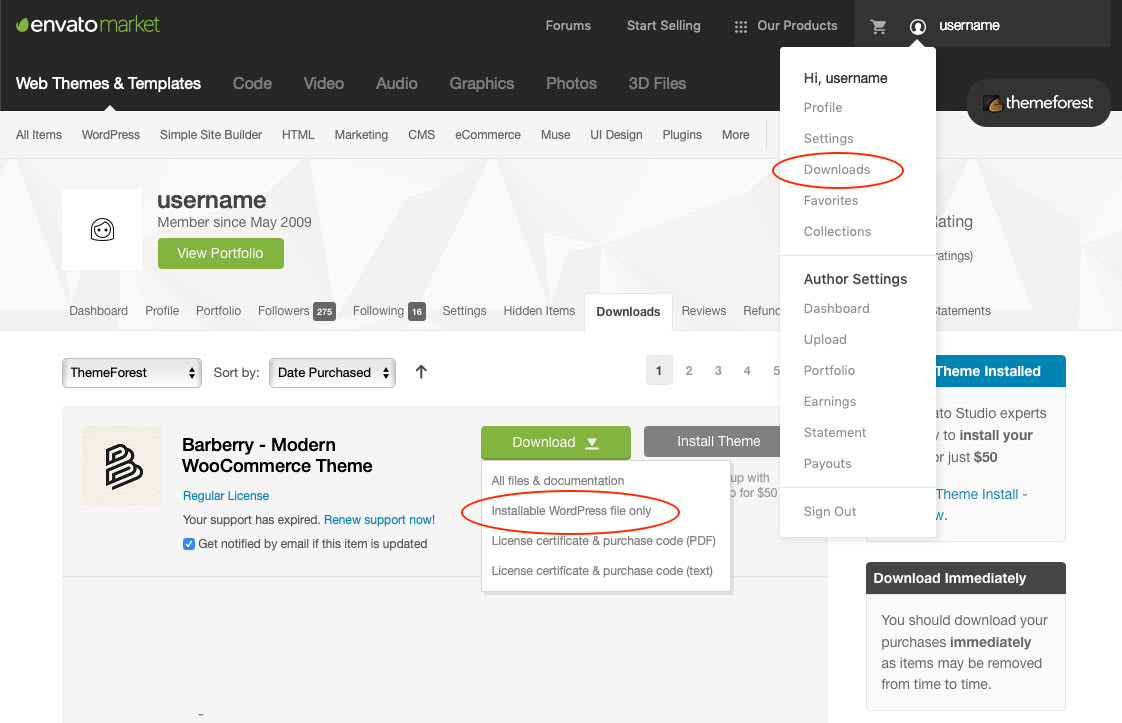Choose Upload under Author Settings
Screen dimensions: 1122x723
pos(825,339)
